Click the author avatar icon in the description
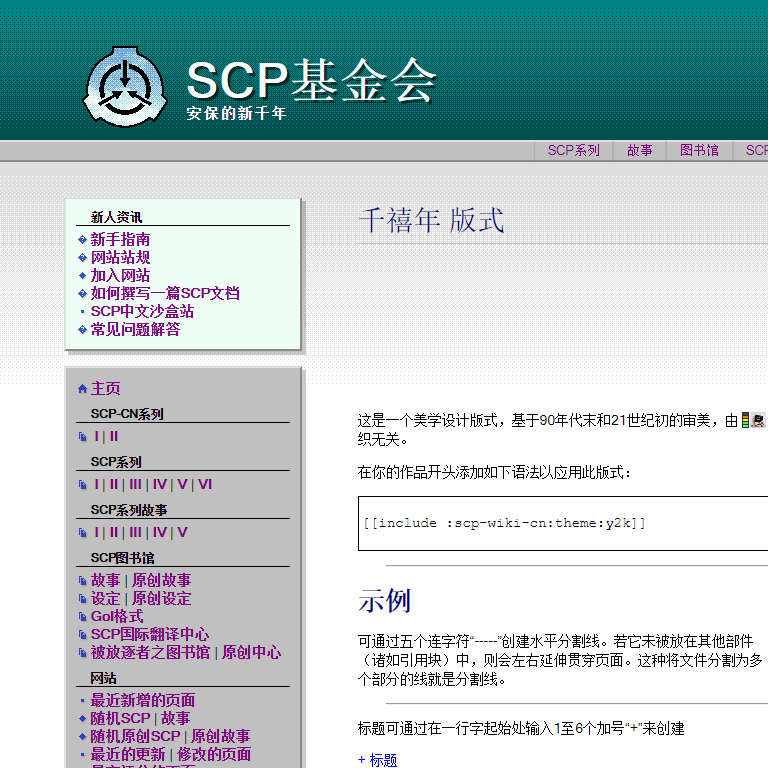Viewport: 768px width, 768px height. [x=759, y=422]
